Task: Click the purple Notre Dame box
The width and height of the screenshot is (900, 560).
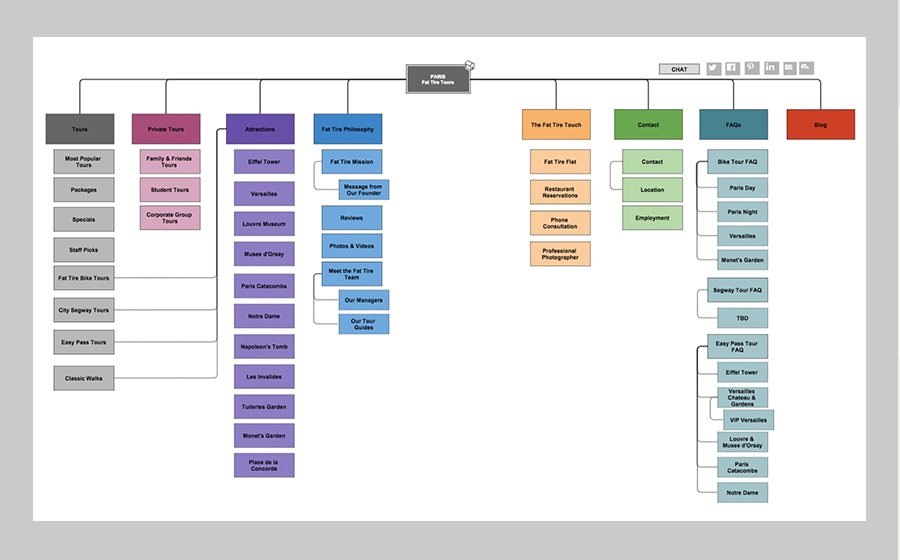Action: (x=264, y=316)
